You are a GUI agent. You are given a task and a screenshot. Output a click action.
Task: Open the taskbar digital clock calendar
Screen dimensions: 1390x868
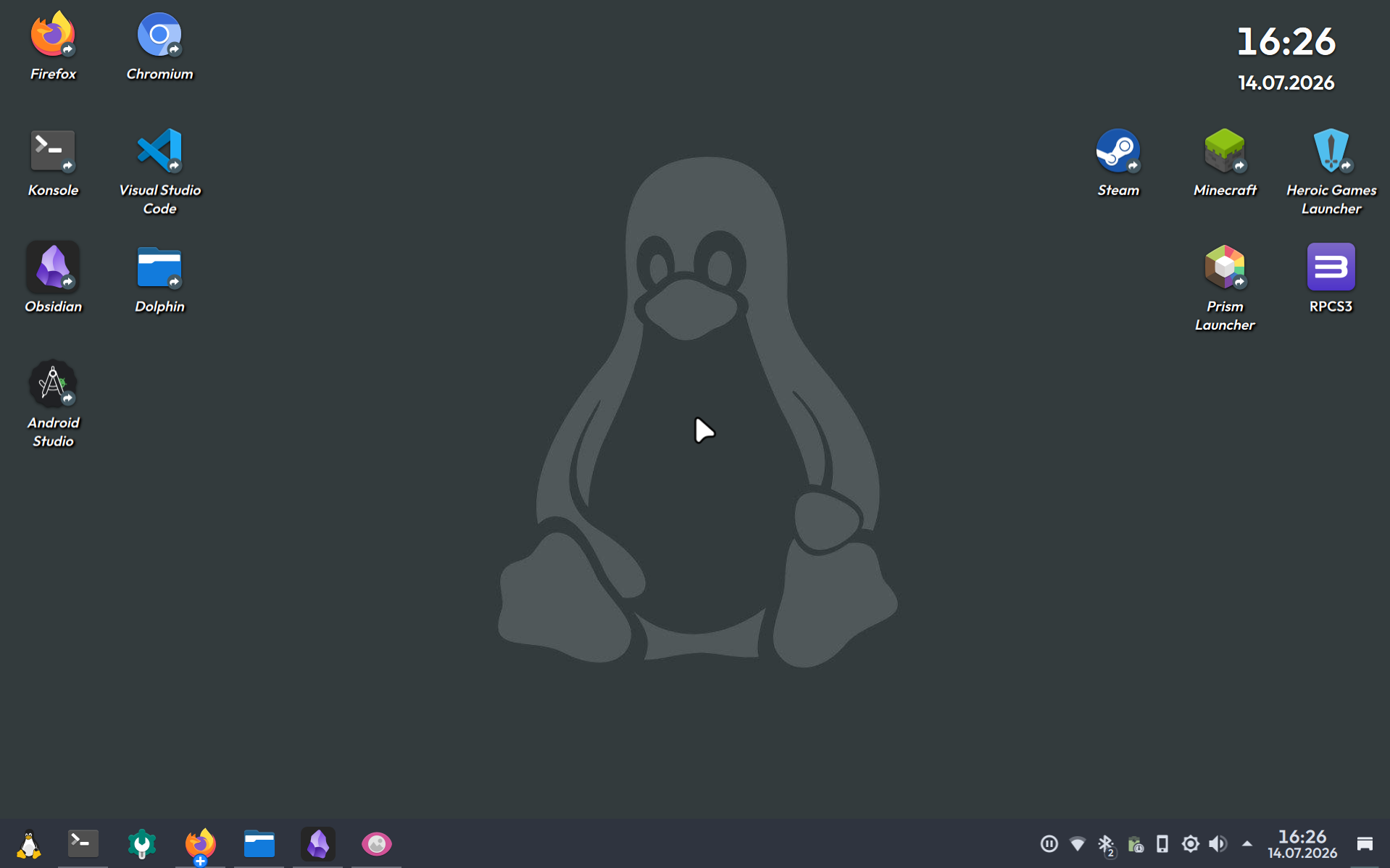pyautogui.click(x=1302, y=844)
